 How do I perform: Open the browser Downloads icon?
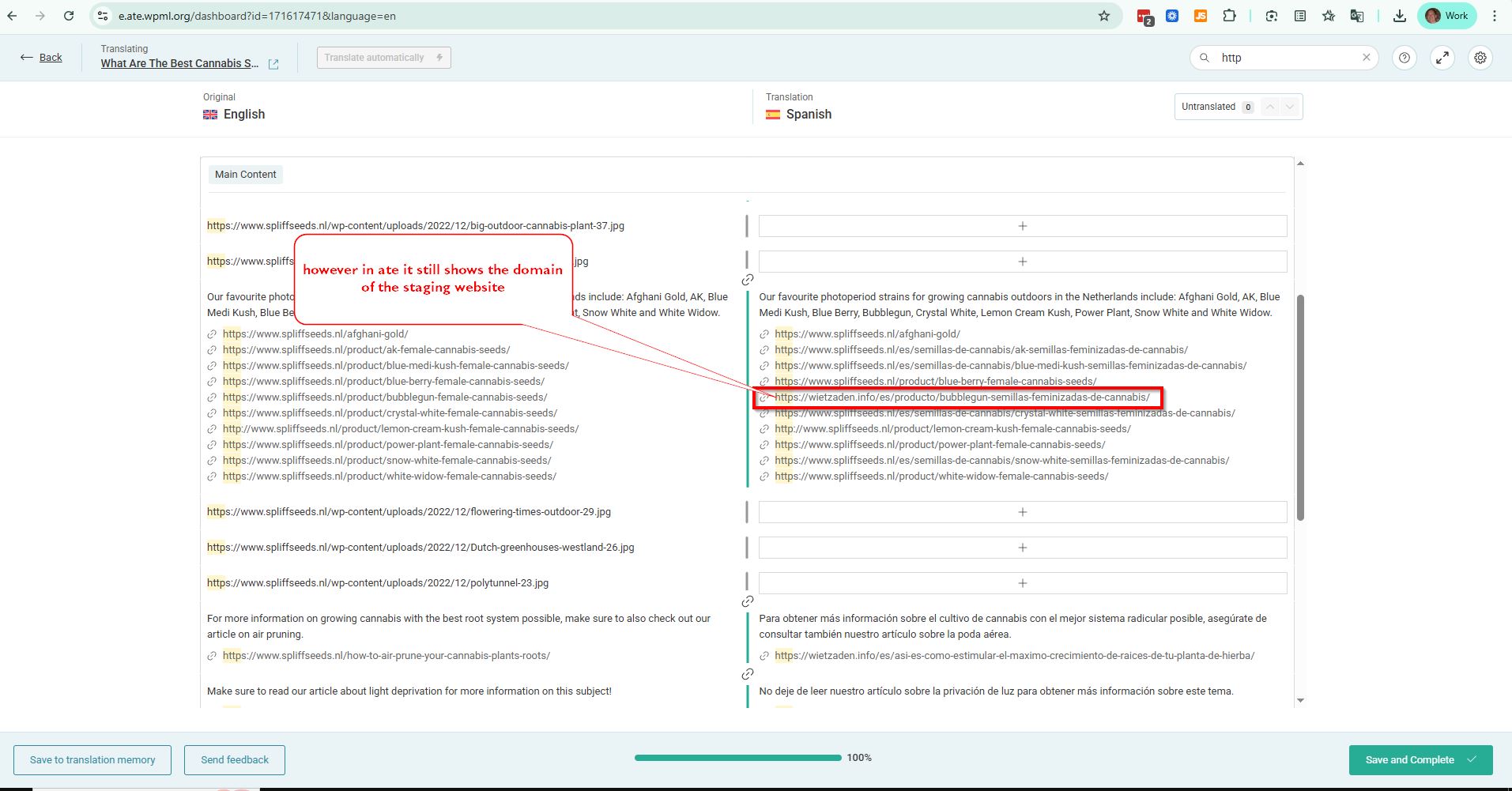click(x=1400, y=16)
